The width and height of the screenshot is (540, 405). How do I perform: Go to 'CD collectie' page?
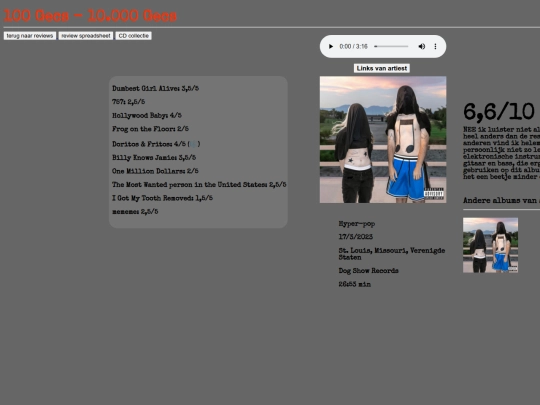[134, 36]
